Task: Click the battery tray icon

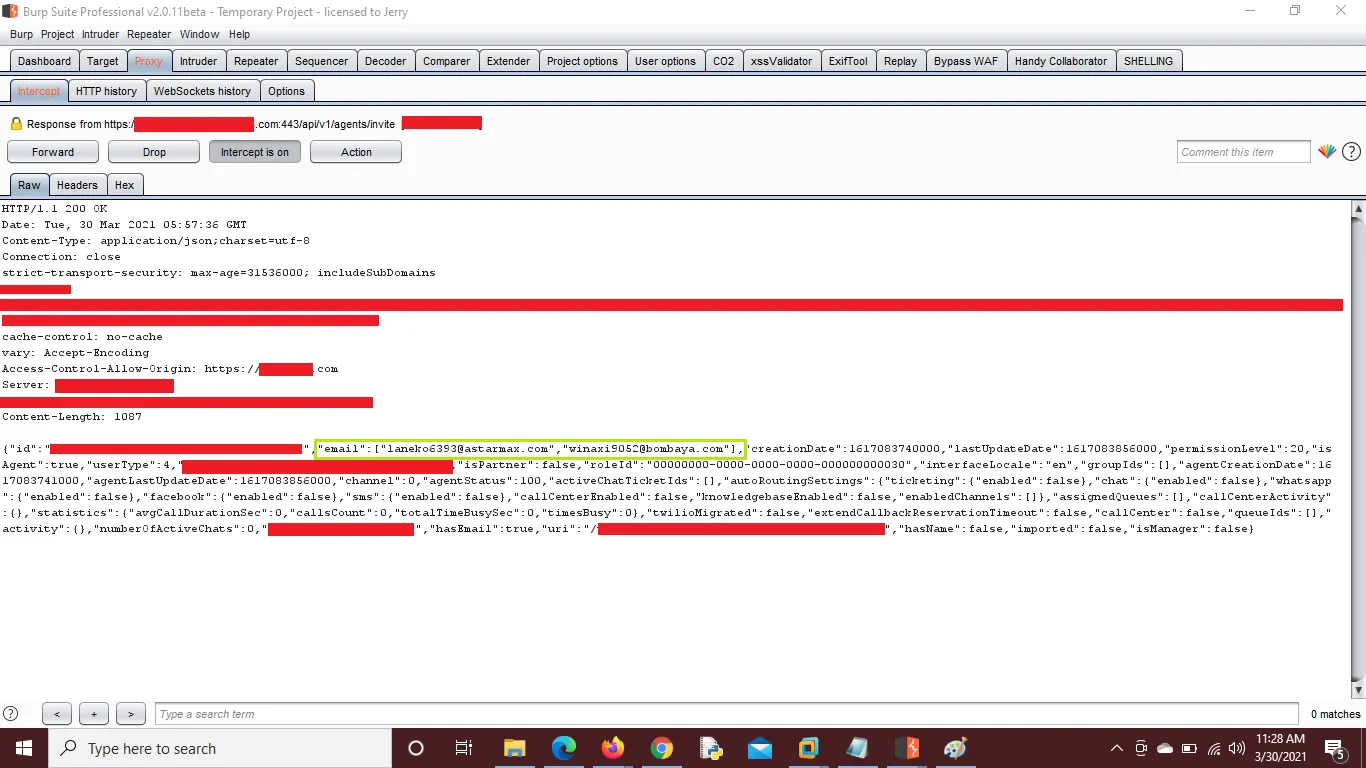Action: [1189, 748]
